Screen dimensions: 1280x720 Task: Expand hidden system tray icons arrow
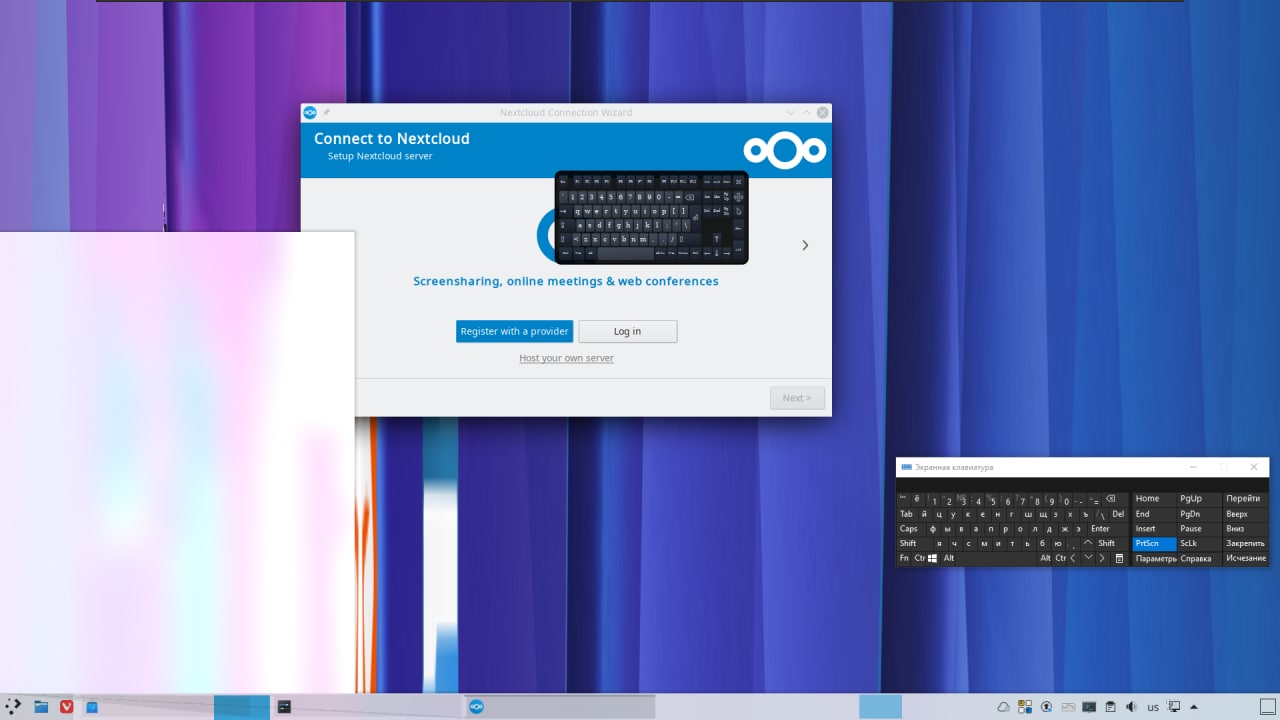coord(1193,707)
